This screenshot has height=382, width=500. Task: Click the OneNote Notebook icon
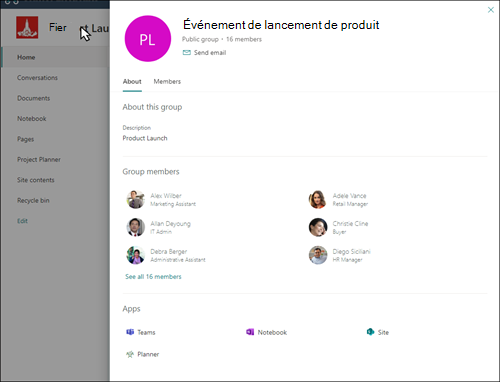click(250, 332)
